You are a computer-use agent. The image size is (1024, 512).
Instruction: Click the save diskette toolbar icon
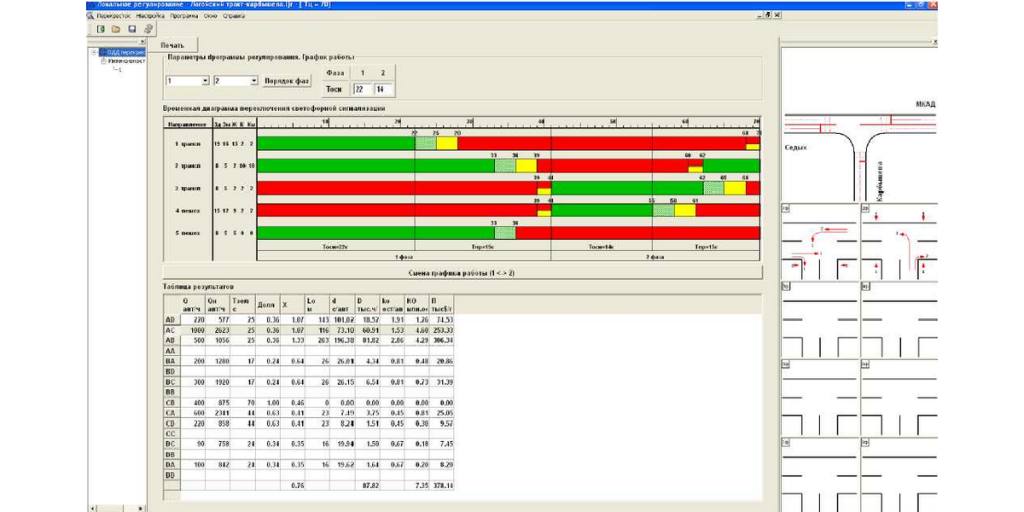click(132, 29)
